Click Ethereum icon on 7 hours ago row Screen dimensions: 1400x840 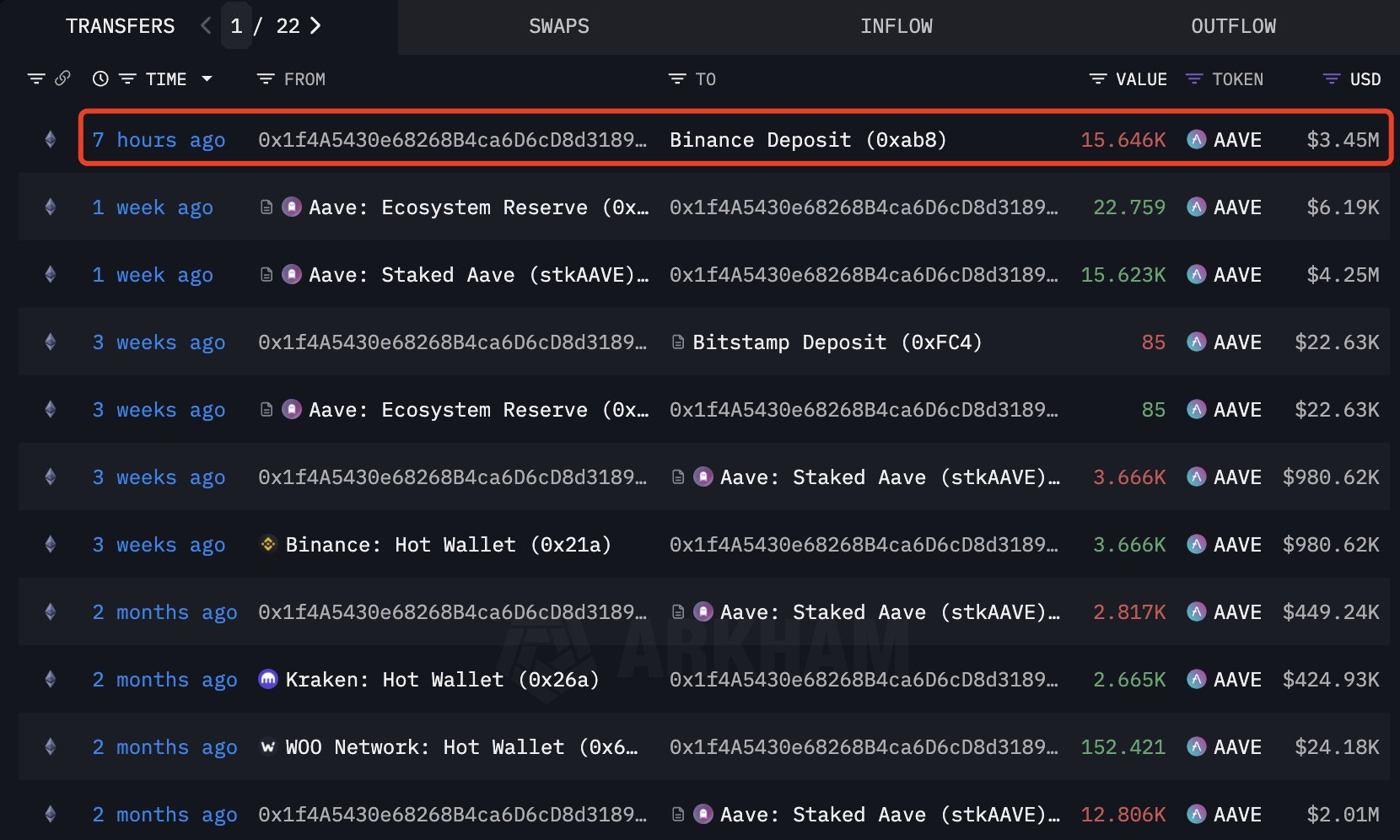51,140
